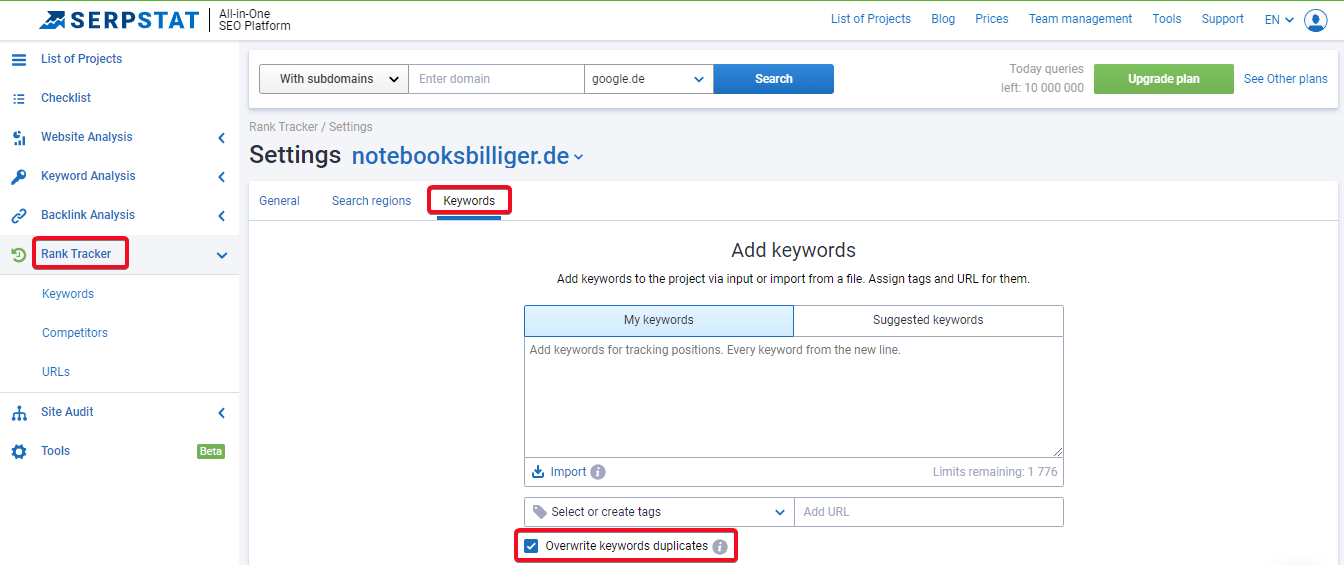This screenshot has width=1344, height=565.
Task: Click the Rank Tracker clock icon
Action: (19, 255)
